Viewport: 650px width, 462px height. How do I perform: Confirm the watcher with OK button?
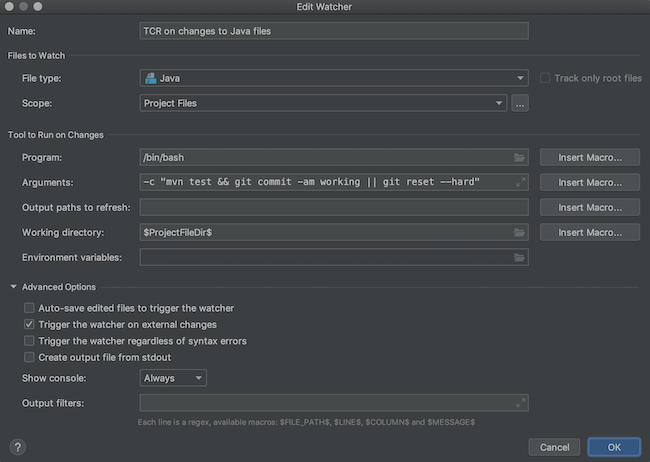pyautogui.click(x=614, y=447)
